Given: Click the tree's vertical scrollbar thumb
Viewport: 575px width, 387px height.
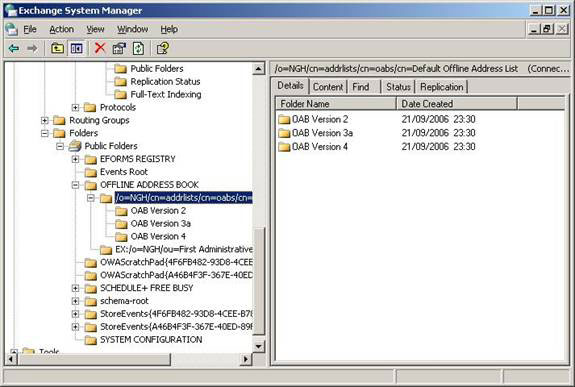Looking at the screenshot, I should [259, 281].
